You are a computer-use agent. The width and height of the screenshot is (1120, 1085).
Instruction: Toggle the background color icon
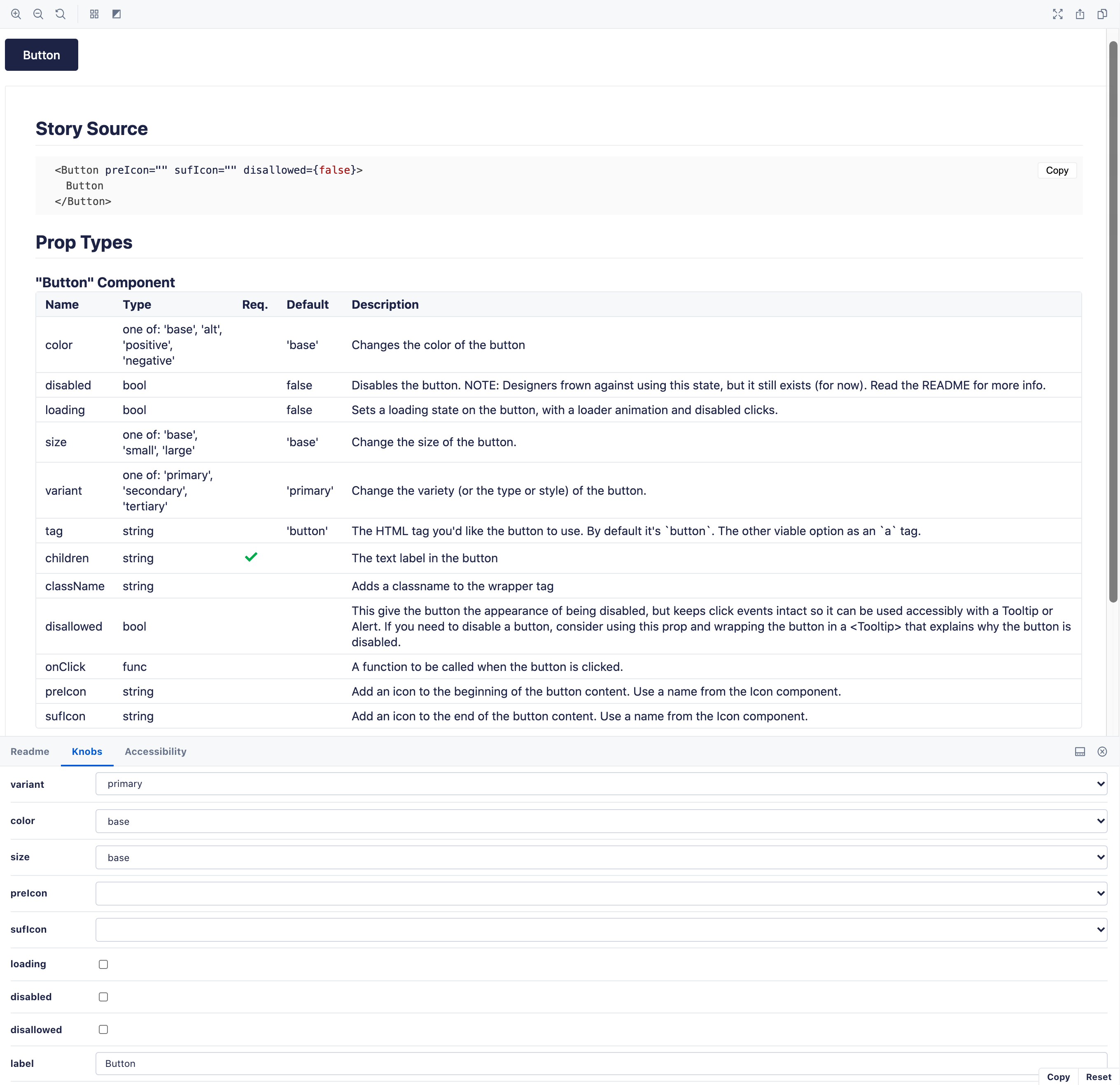pyautogui.click(x=117, y=14)
